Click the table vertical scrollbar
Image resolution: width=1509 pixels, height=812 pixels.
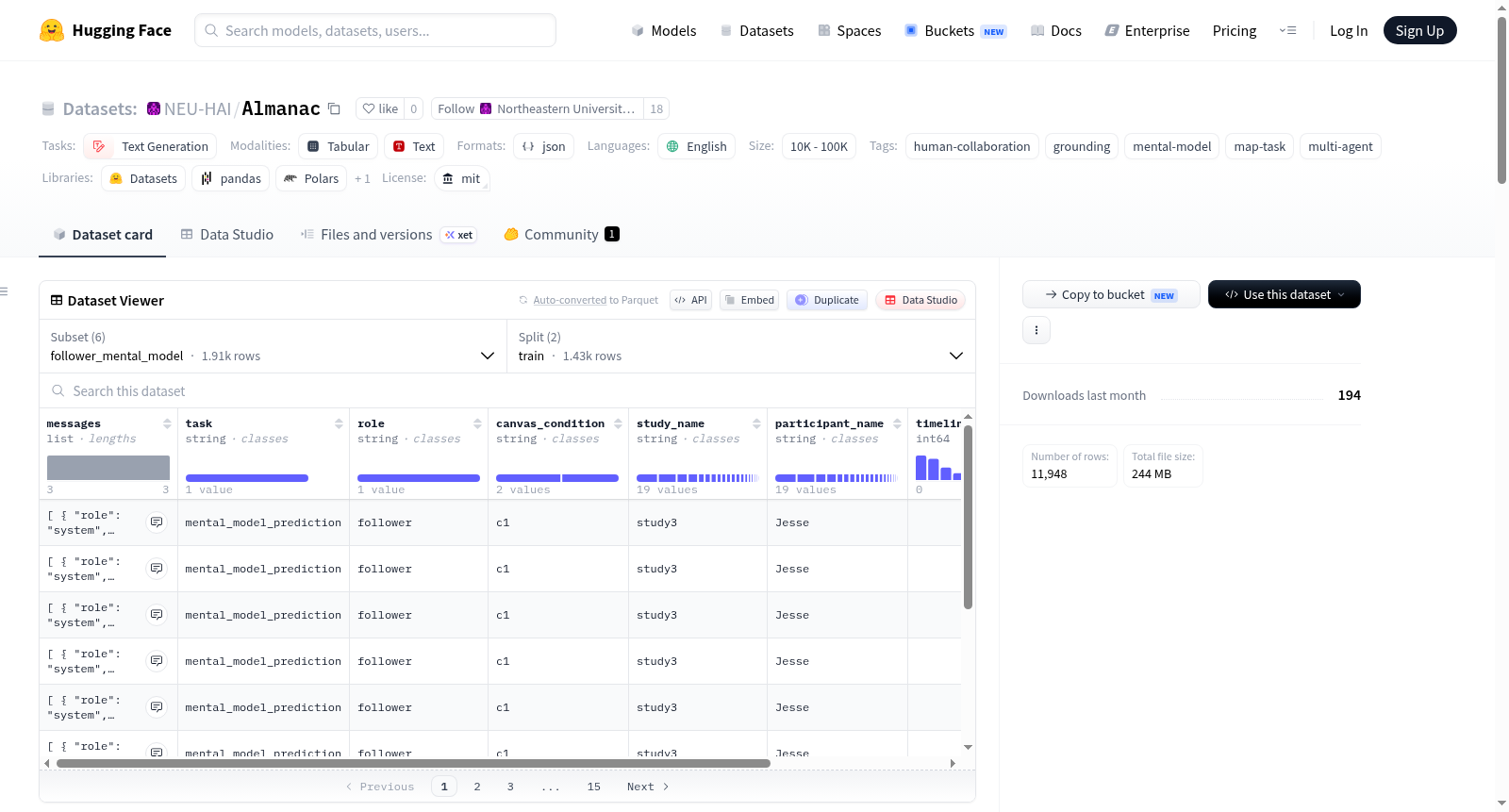tap(968, 518)
